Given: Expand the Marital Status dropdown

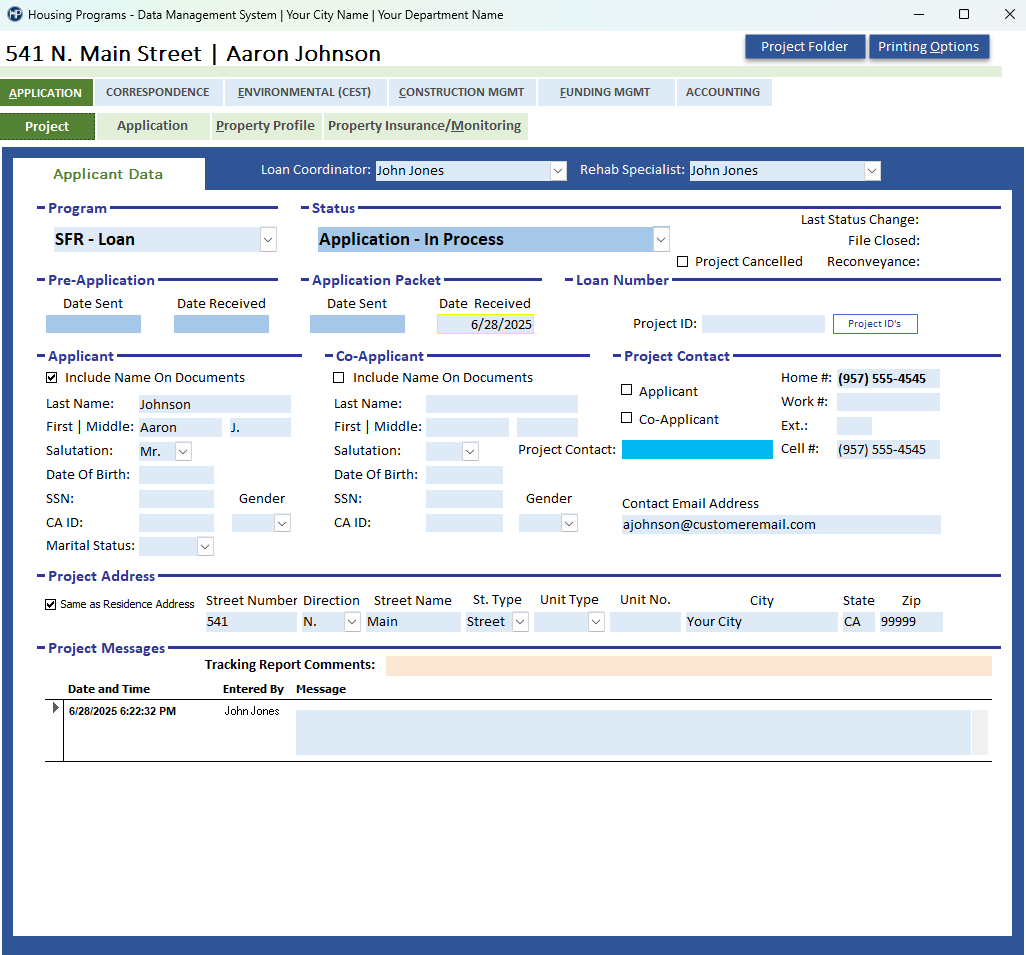Looking at the screenshot, I should pos(205,547).
